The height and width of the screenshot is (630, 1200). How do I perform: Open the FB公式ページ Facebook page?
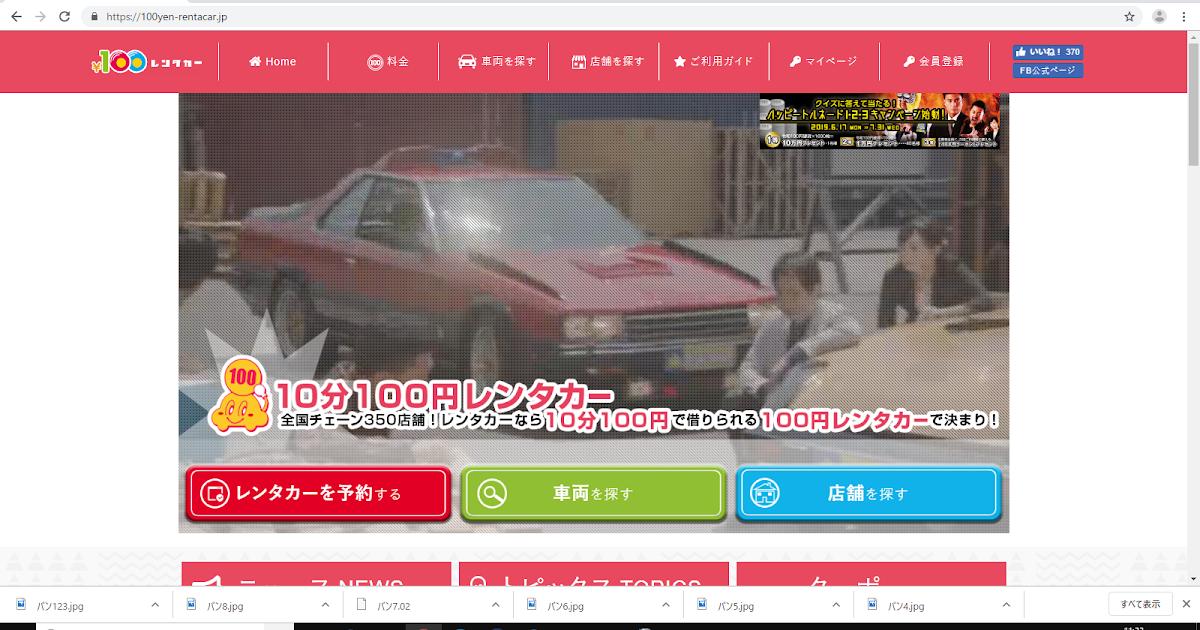click(1047, 70)
